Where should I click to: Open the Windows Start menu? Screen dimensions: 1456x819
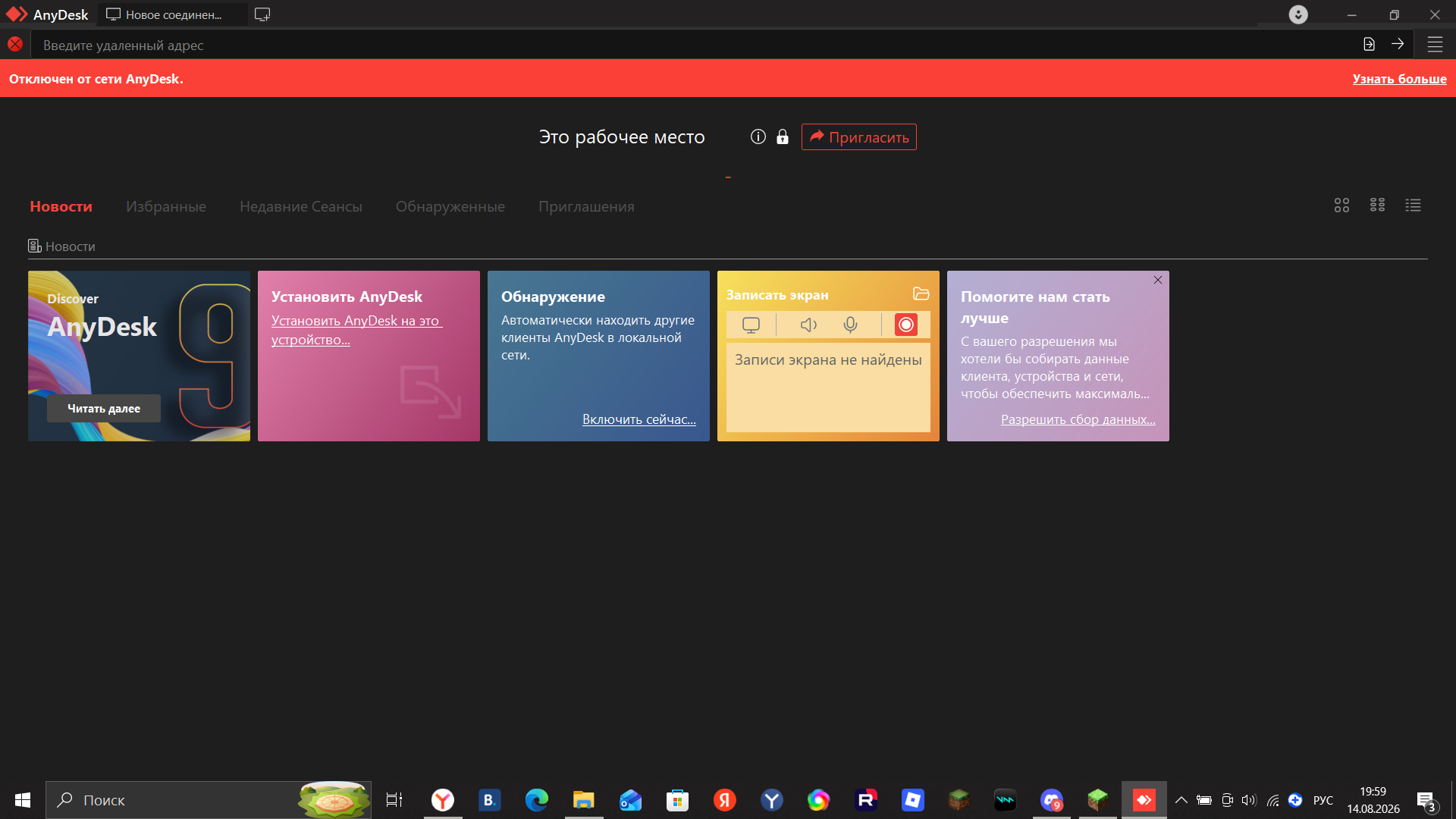(x=23, y=800)
